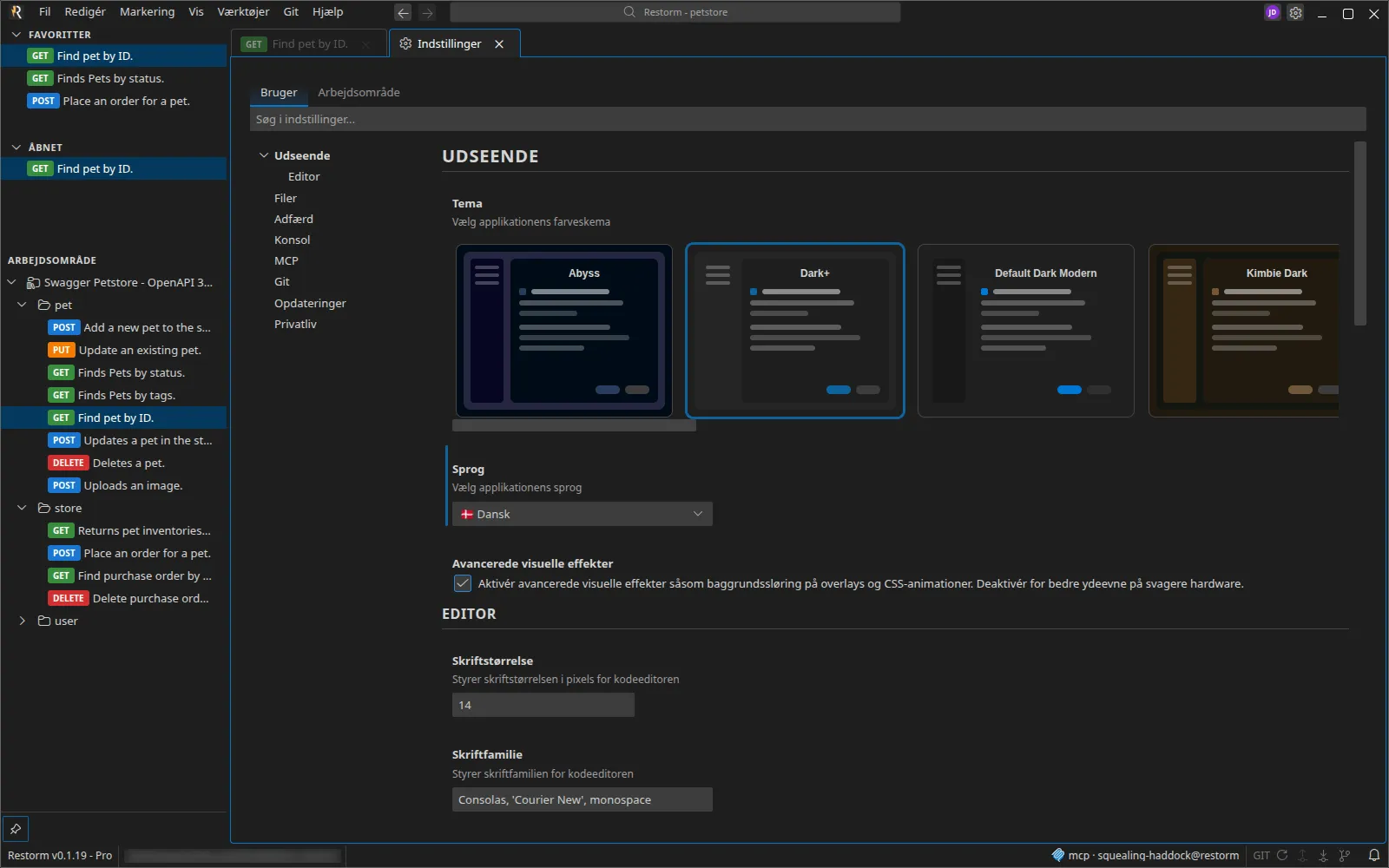Close the Find pet by ID tab
Viewport: 1389px width, 868px height.
[366, 44]
